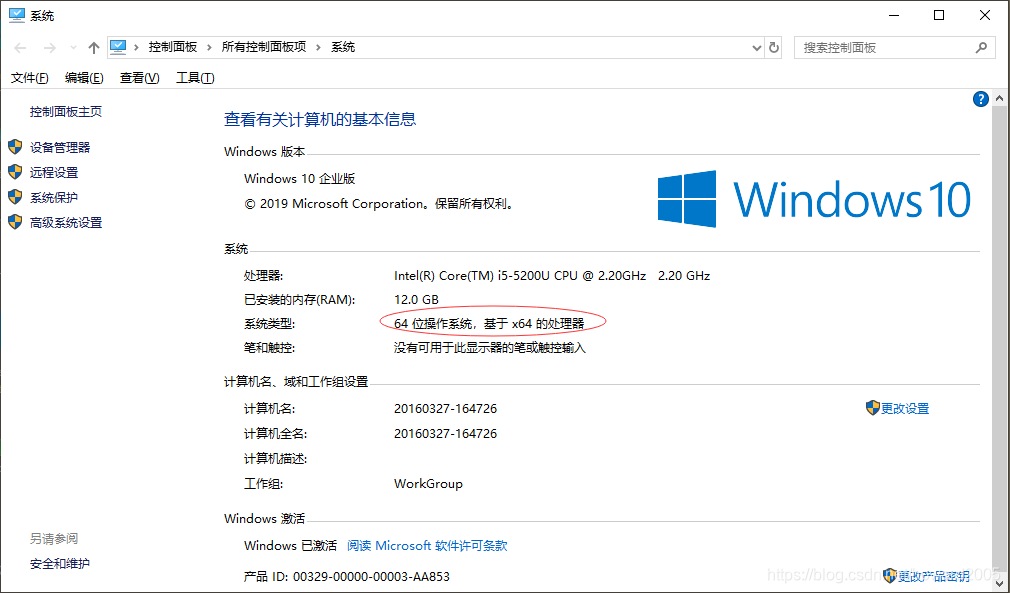The width and height of the screenshot is (1010, 593).
Task: Open 设备管理器 link
Action: (x=60, y=147)
